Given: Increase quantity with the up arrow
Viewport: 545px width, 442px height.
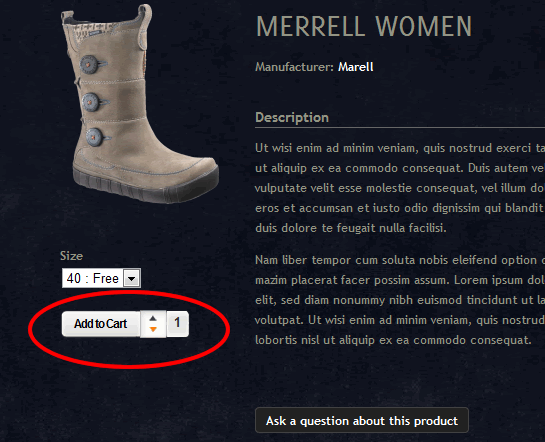Looking at the screenshot, I should 153,318.
